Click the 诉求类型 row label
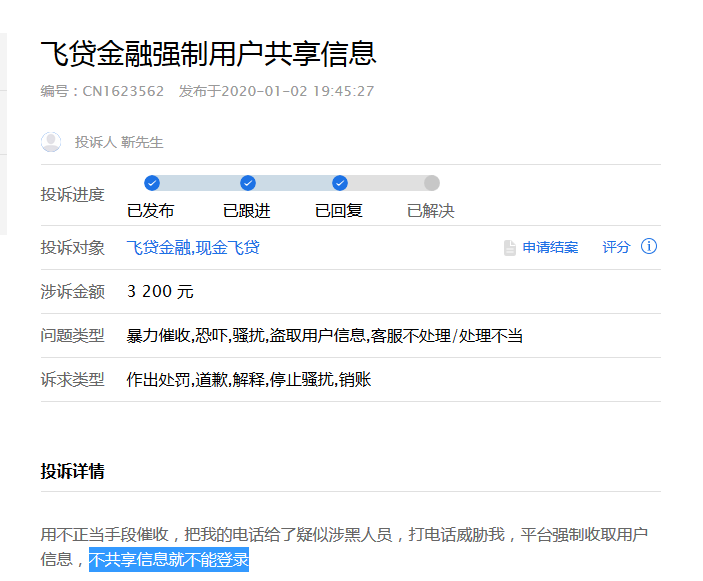Viewport: 703px width, 581px height. [x=73, y=380]
